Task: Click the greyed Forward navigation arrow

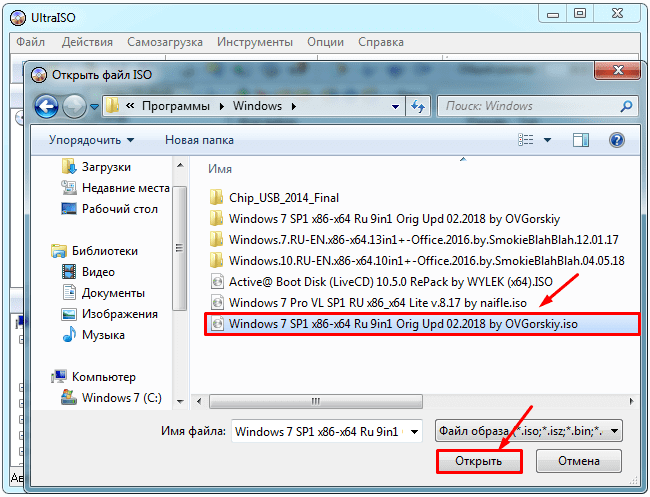Action: pyautogui.click(x=74, y=107)
